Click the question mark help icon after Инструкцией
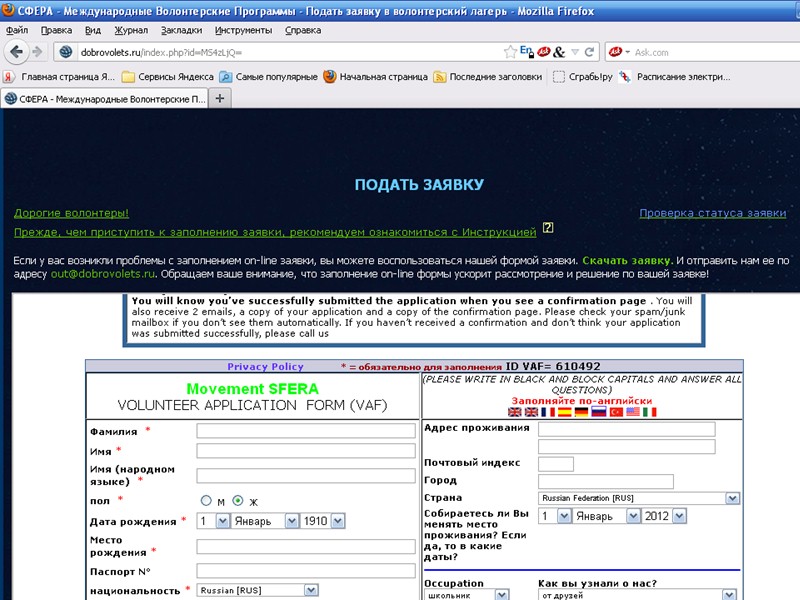Screen dimensions: 800x600 (548, 228)
